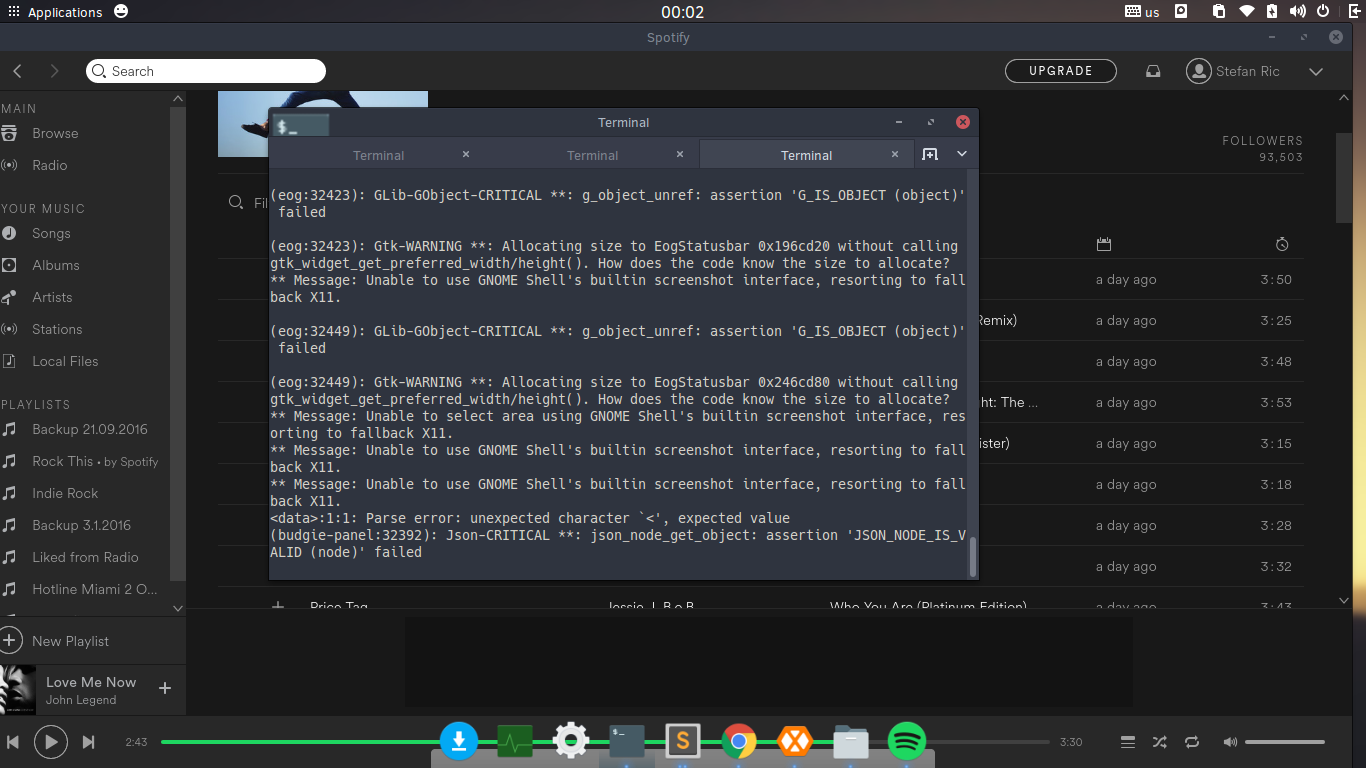Open the US keyboard layout indicator
The width and height of the screenshot is (1366, 768).
1142,12
